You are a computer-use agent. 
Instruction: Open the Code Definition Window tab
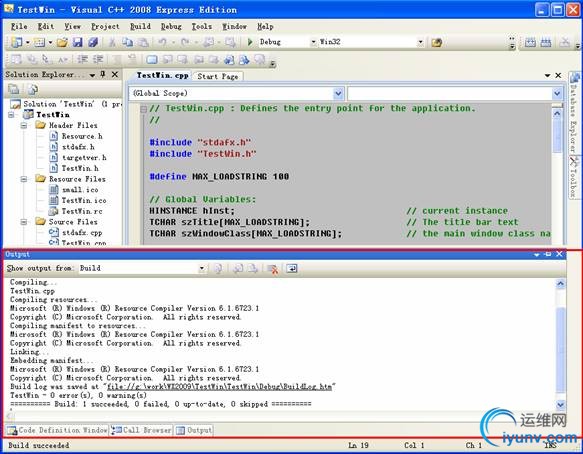[57, 430]
